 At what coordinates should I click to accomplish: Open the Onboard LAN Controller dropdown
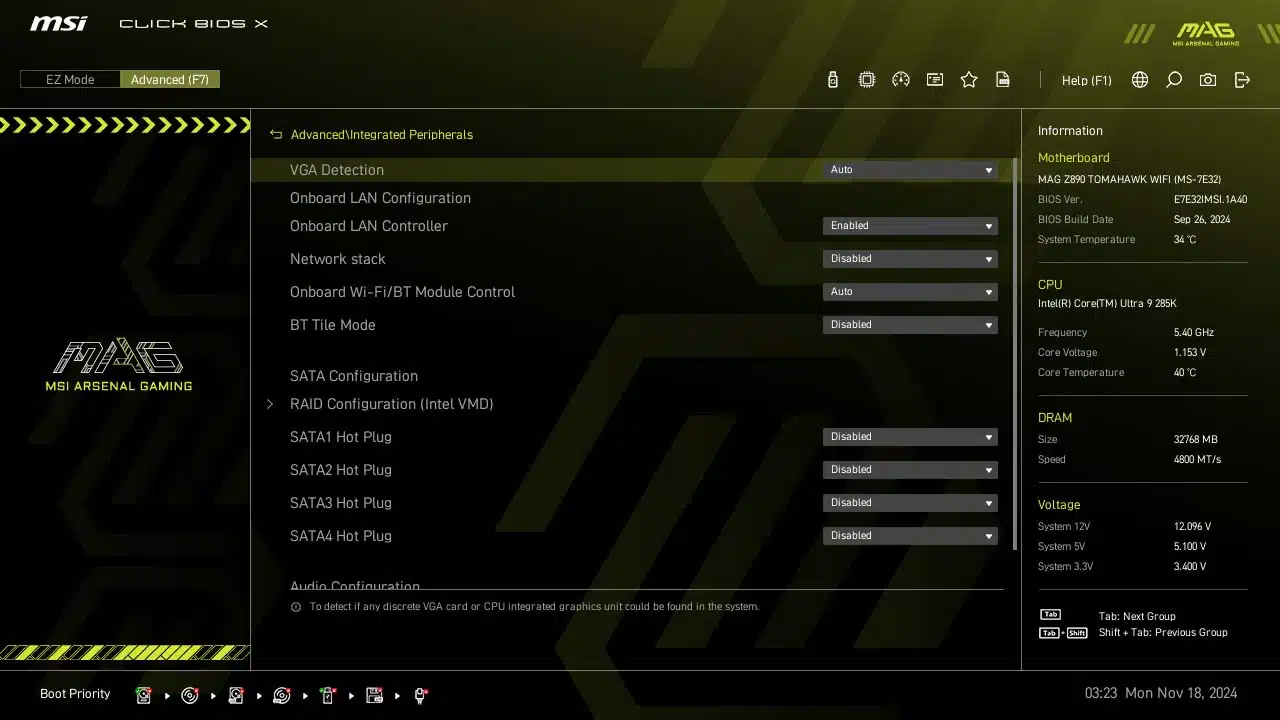click(x=910, y=226)
